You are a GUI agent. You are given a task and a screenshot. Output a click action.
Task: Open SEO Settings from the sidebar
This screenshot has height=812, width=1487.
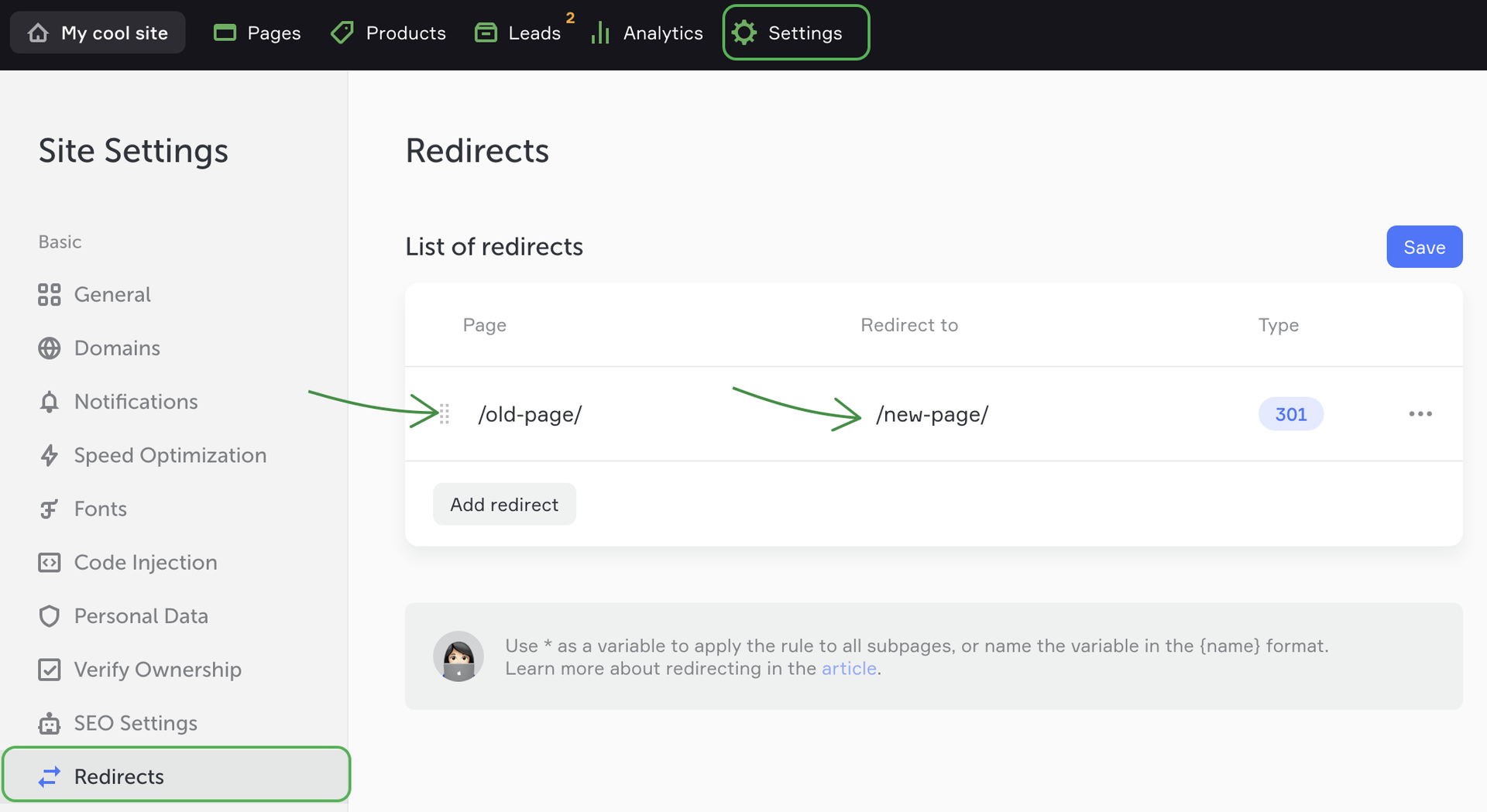(136, 723)
